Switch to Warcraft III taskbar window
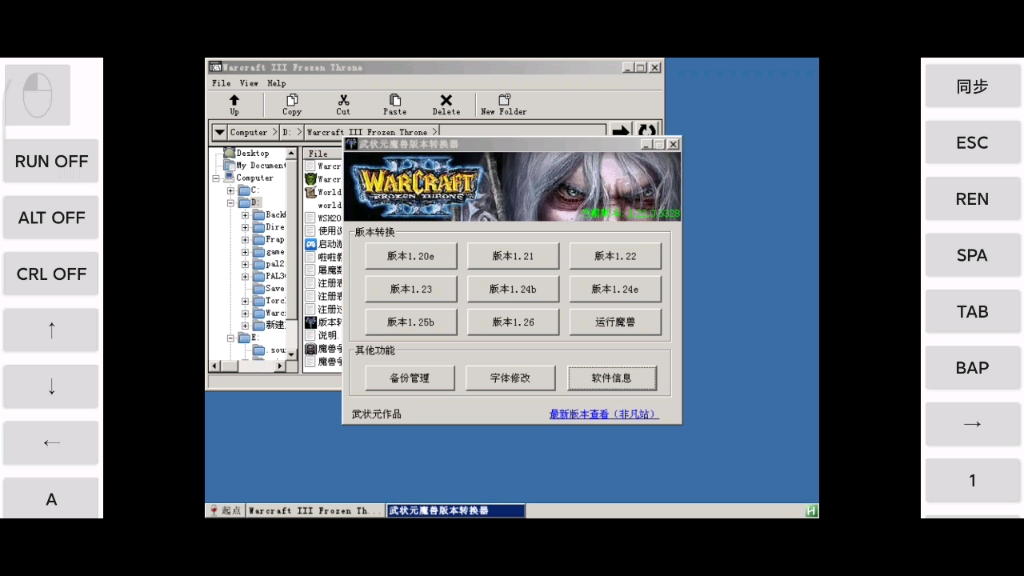Viewport: 1024px width, 576px height. [314, 511]
